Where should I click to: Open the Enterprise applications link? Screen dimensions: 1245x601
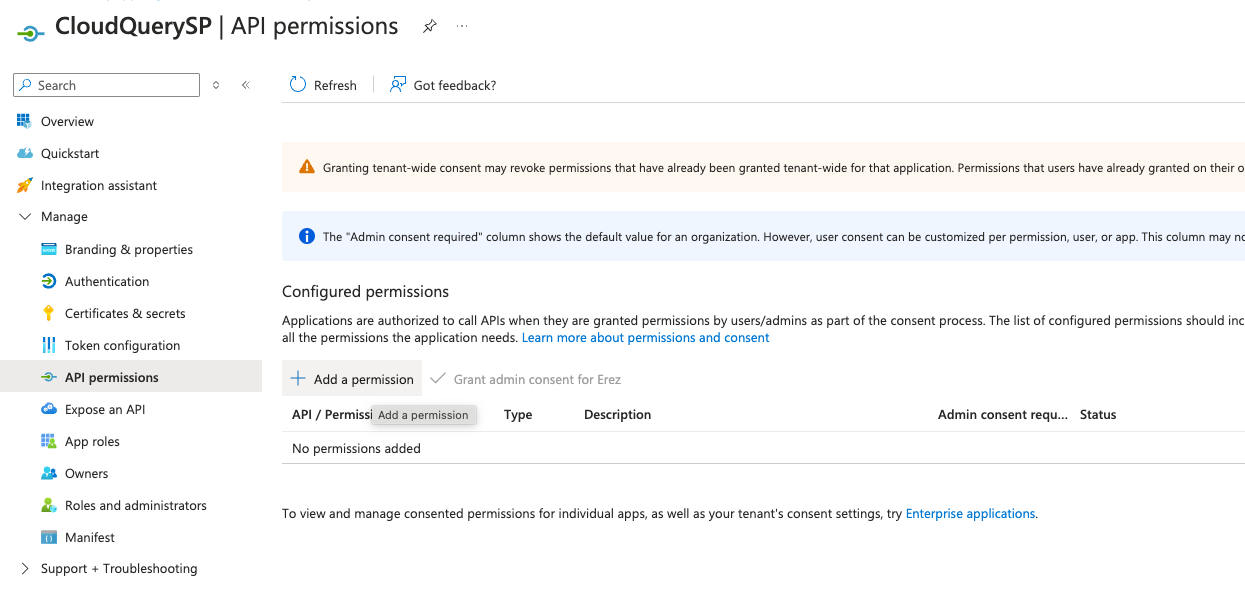(970, 514)
